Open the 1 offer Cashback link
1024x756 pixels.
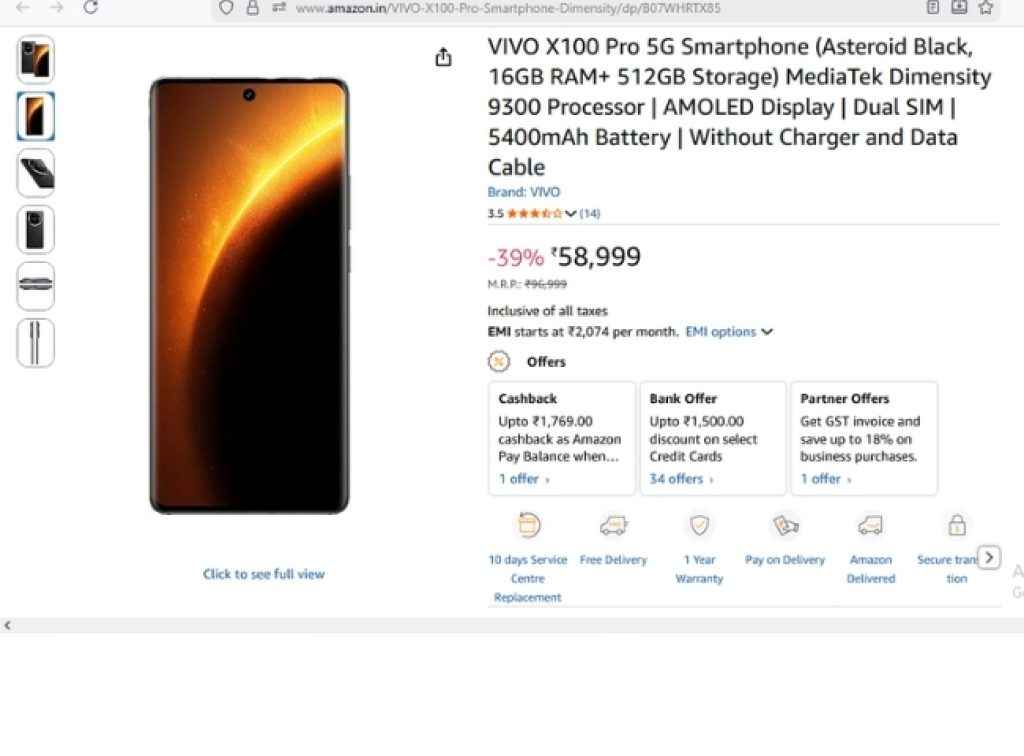pyautogui.click(x=524, y=479)
